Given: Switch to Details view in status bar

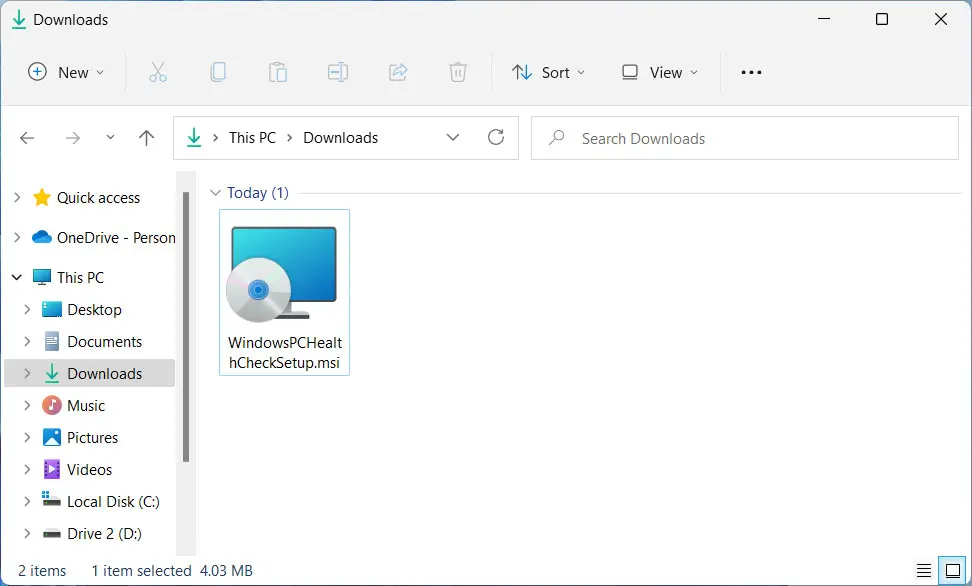Looking at the screenshot, I should click(x=924, y=570).
